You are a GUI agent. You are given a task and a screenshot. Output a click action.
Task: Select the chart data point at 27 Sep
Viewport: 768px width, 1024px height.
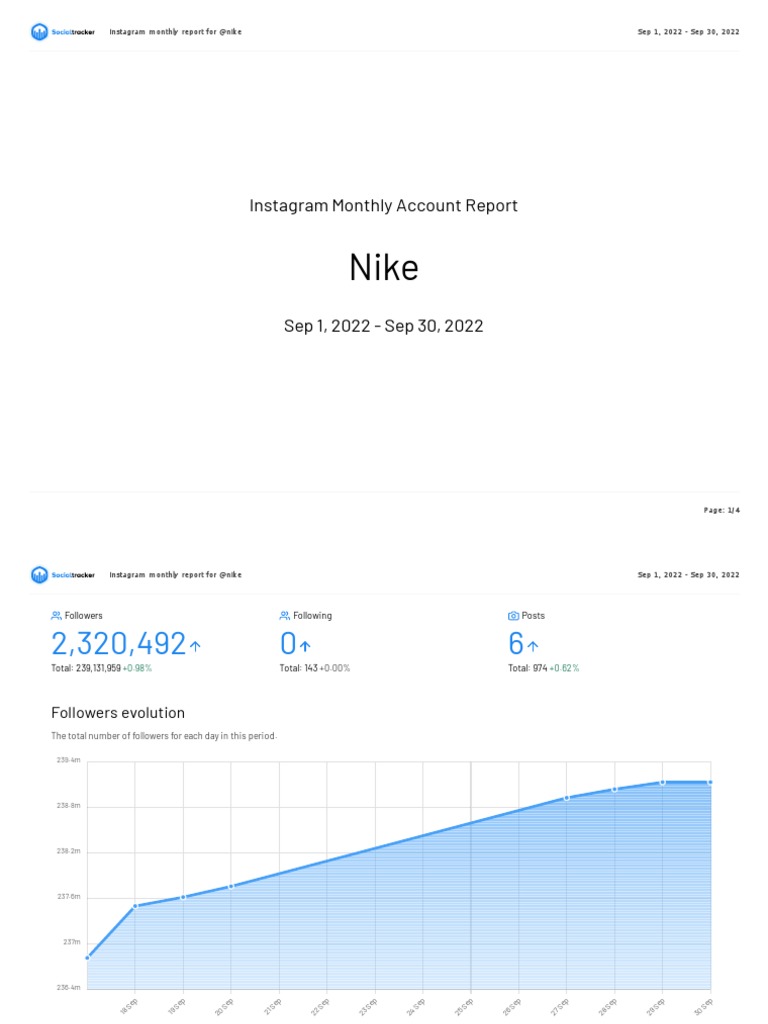[567, 797]
